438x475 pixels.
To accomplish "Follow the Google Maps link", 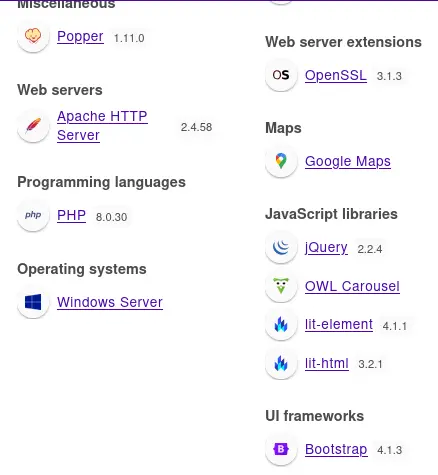I will (x=348, y=161).
